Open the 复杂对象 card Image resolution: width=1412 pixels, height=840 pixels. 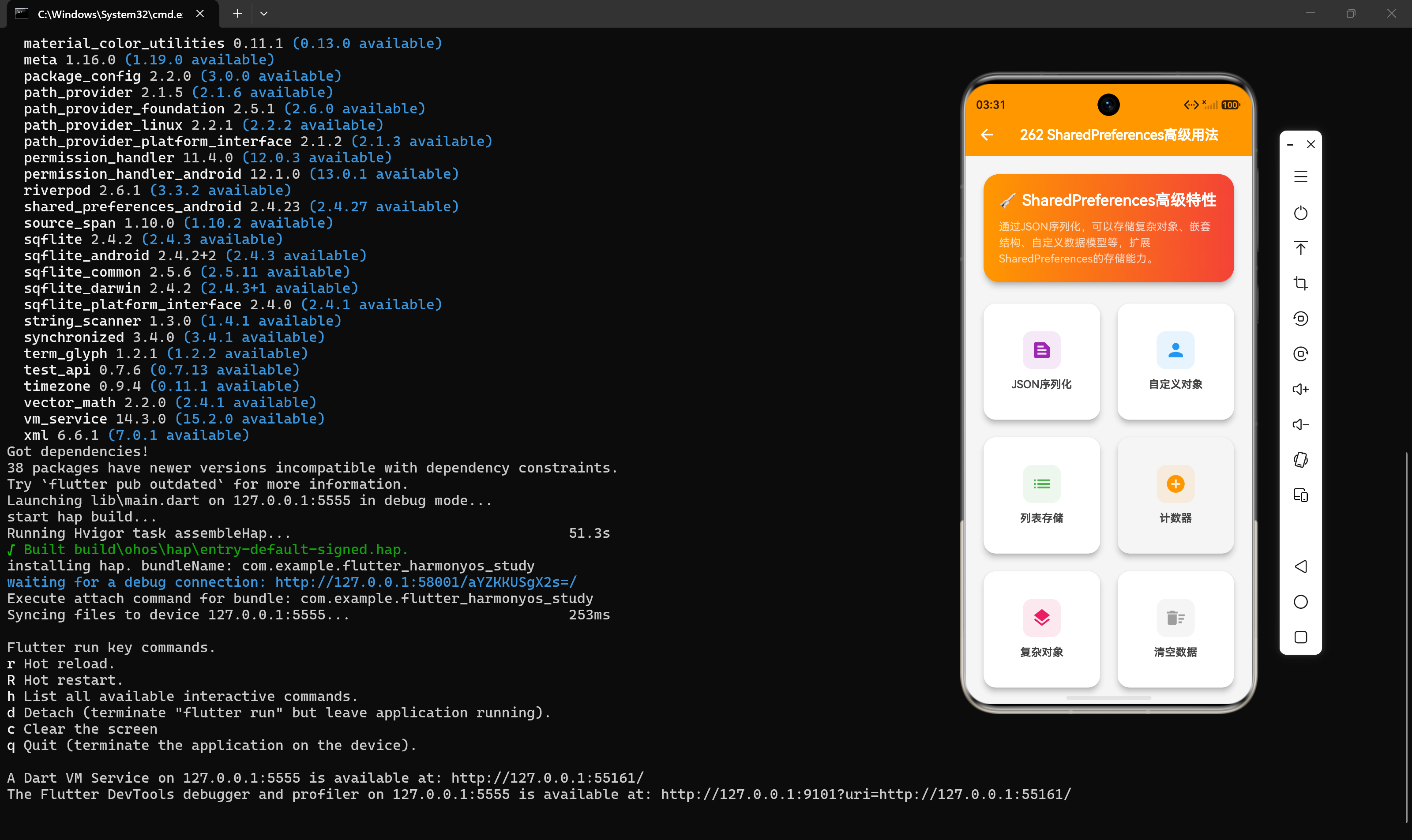pos(1041,629)
